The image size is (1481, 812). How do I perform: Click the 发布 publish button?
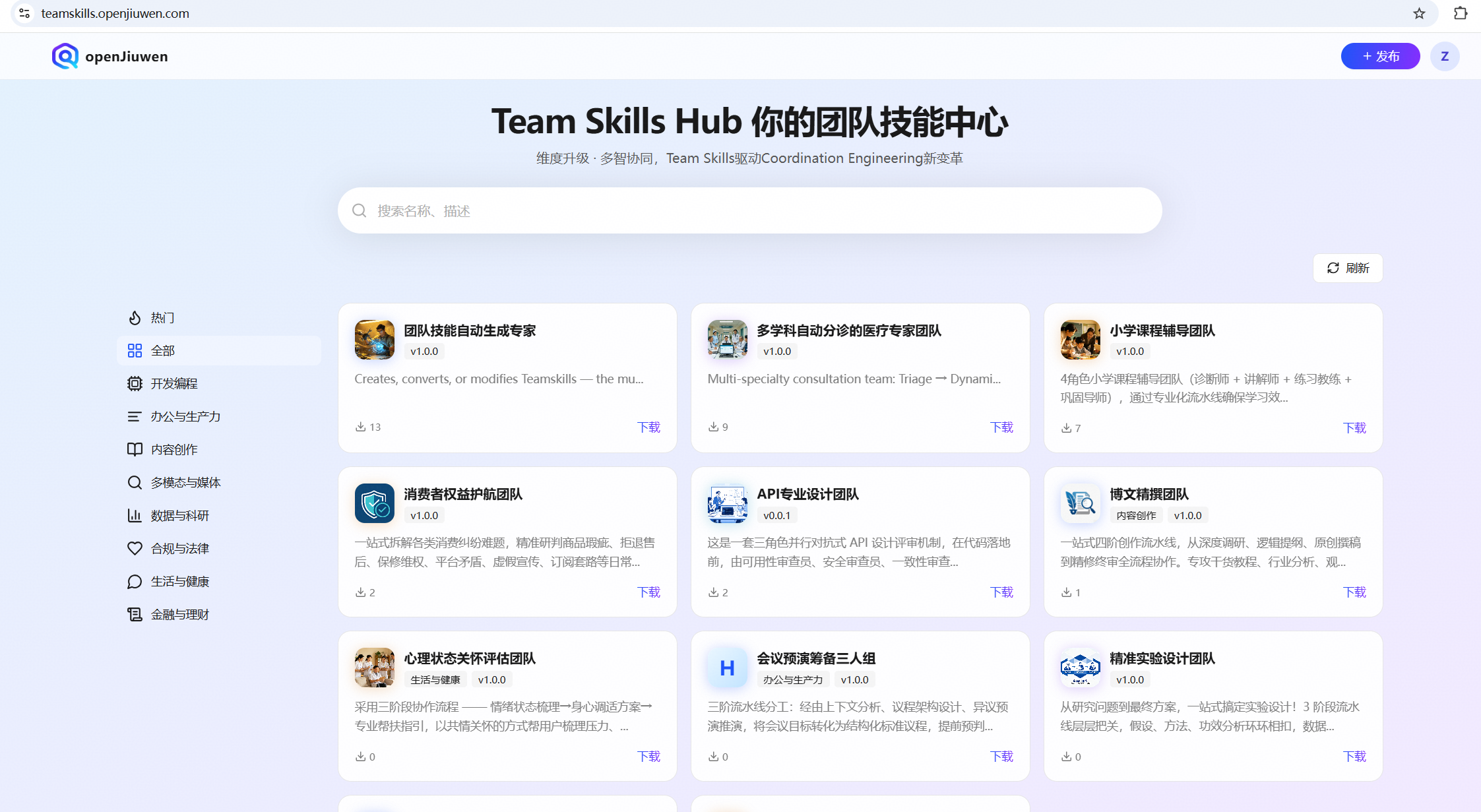click(1380, 56)
